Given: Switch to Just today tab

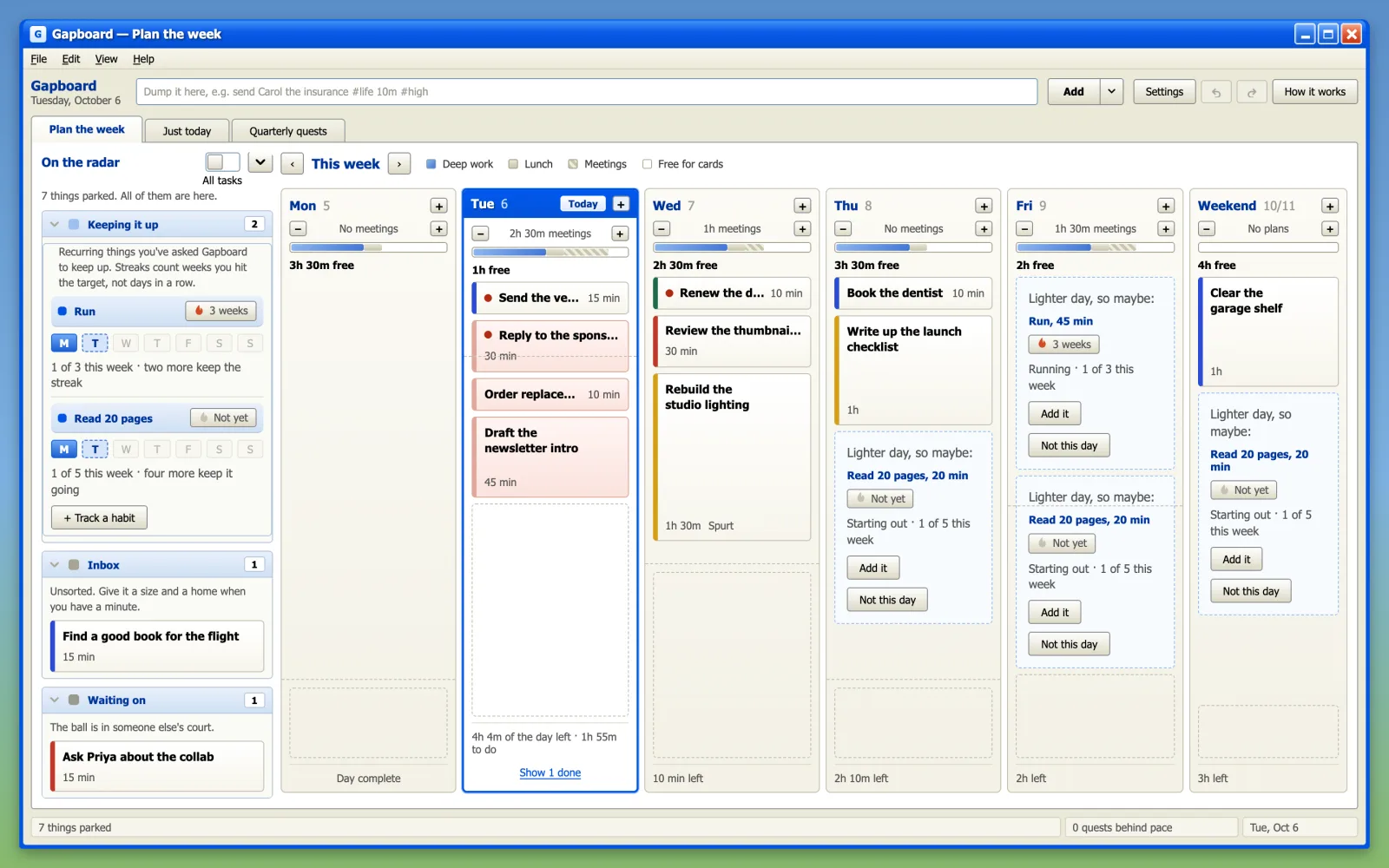Looking at the screenshot, I should click(187, 131).
